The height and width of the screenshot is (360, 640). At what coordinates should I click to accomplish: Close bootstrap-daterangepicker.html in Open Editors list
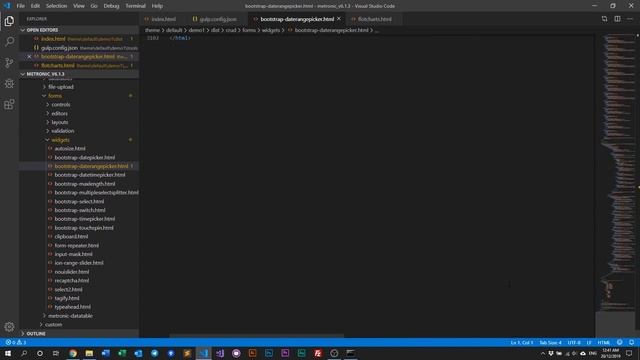29,56
